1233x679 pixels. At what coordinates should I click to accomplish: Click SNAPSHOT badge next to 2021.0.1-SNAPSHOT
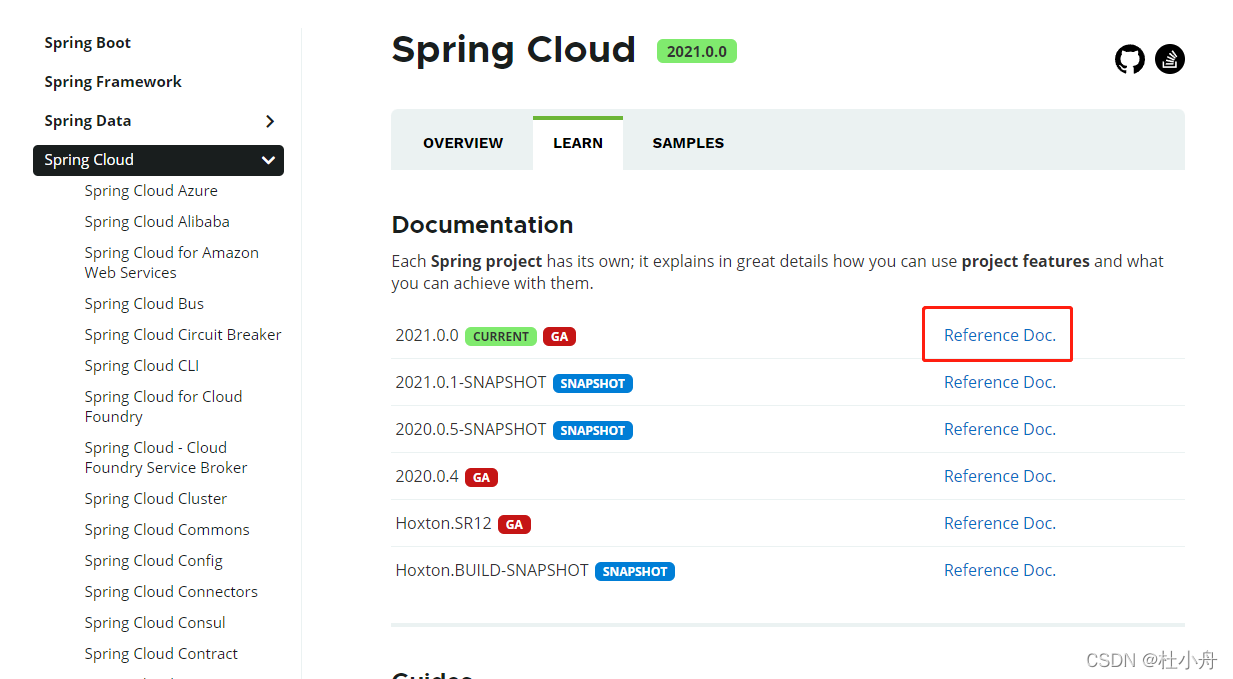[593, 383]
